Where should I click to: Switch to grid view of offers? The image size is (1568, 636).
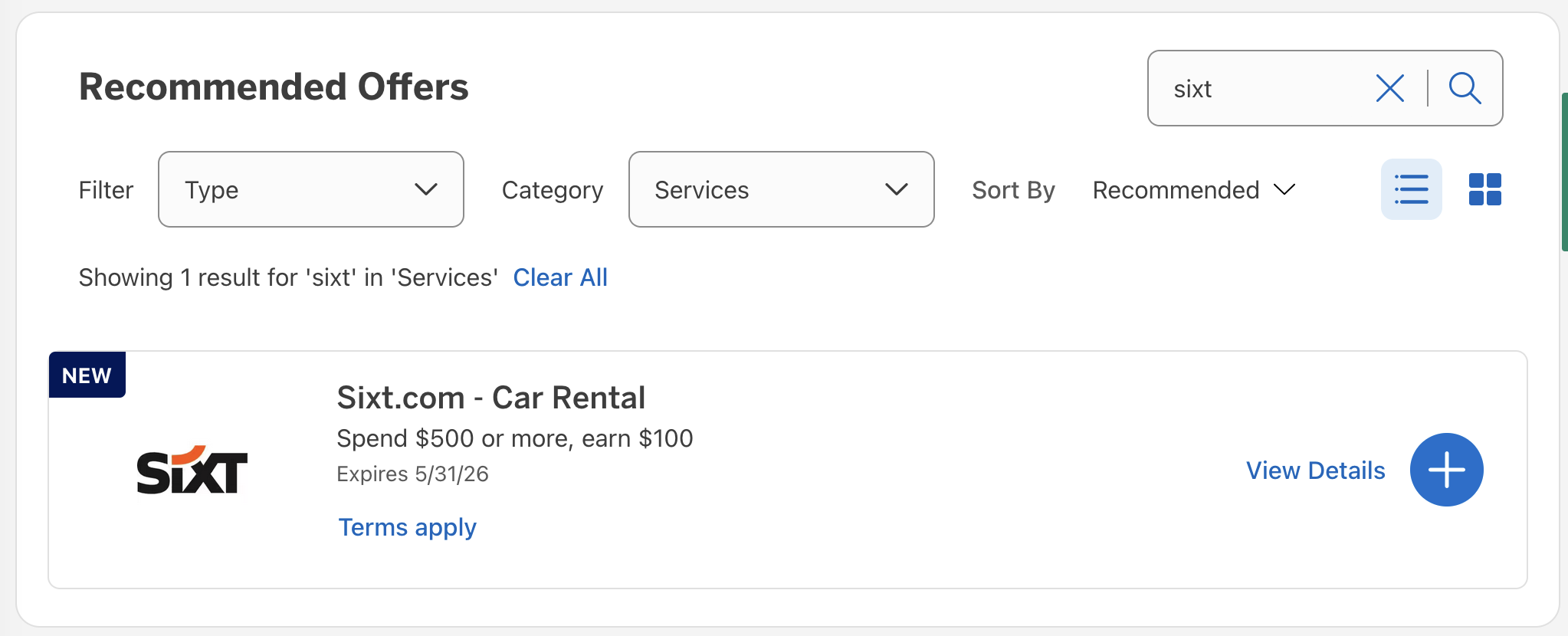1484,189
